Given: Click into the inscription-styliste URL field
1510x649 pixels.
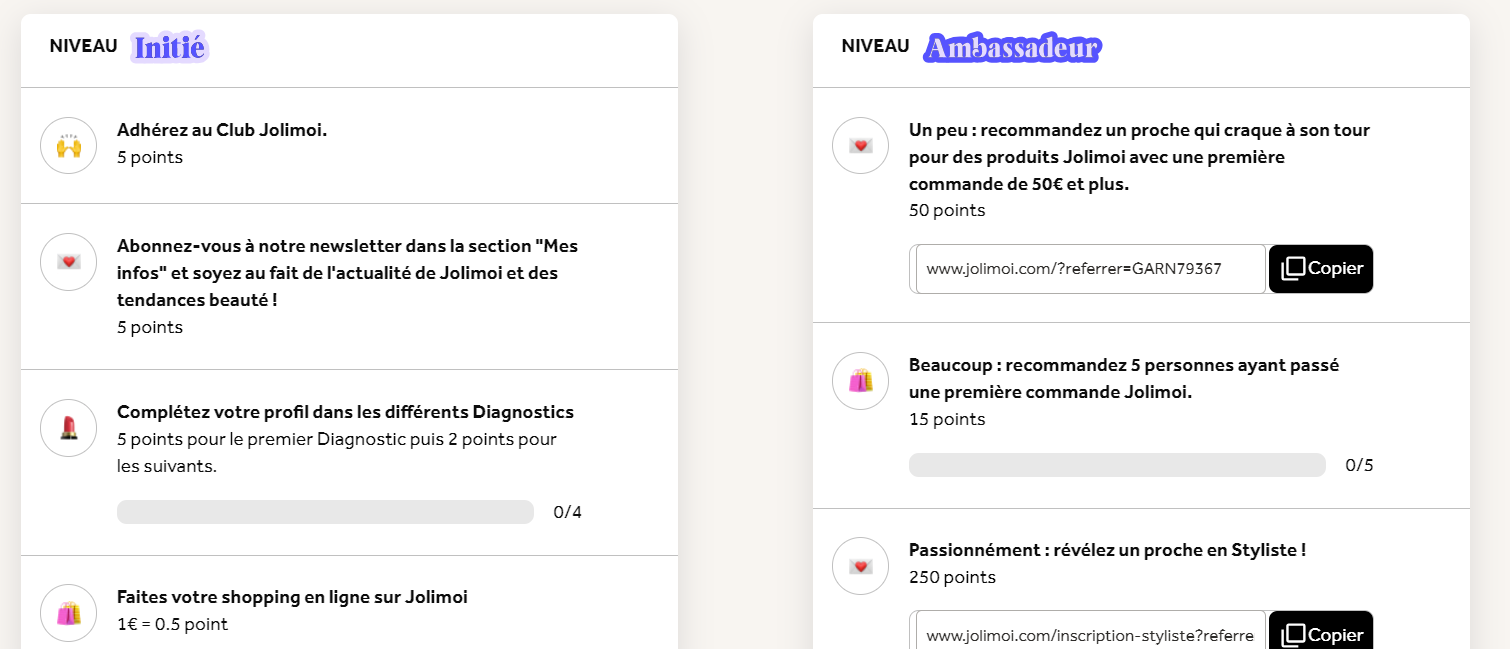Looking at the screenshot, I should pyautogui.click(x=1090, y=635).
